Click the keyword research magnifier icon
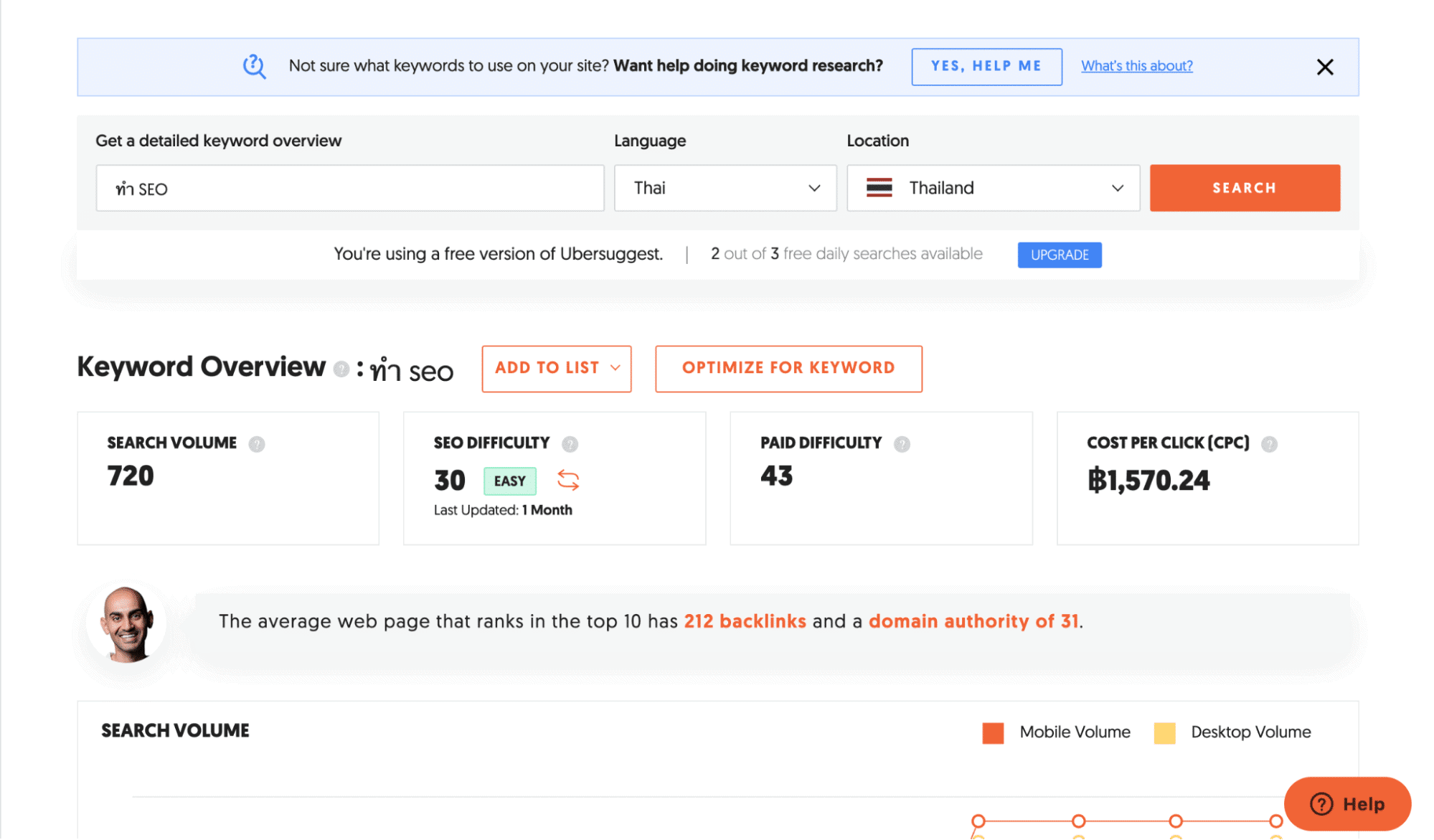This screenshot has width=1434, height=840. [254, 67]
